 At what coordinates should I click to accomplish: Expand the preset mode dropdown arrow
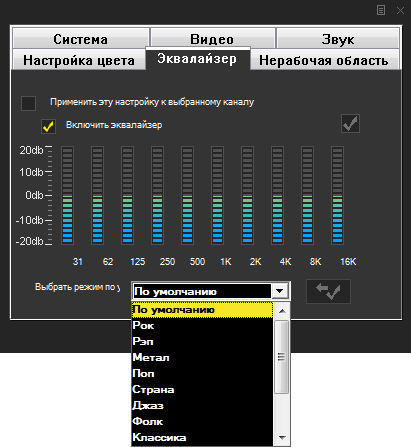[280, 291]
